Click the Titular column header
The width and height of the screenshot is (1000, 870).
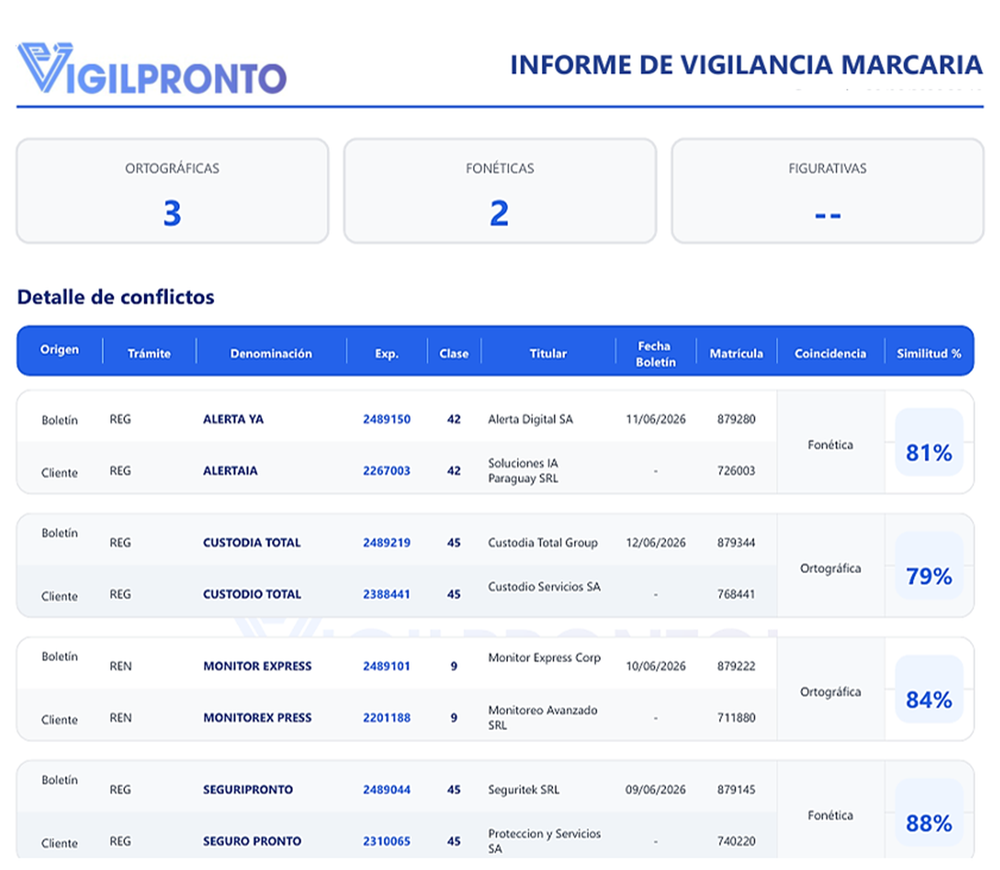548,353
